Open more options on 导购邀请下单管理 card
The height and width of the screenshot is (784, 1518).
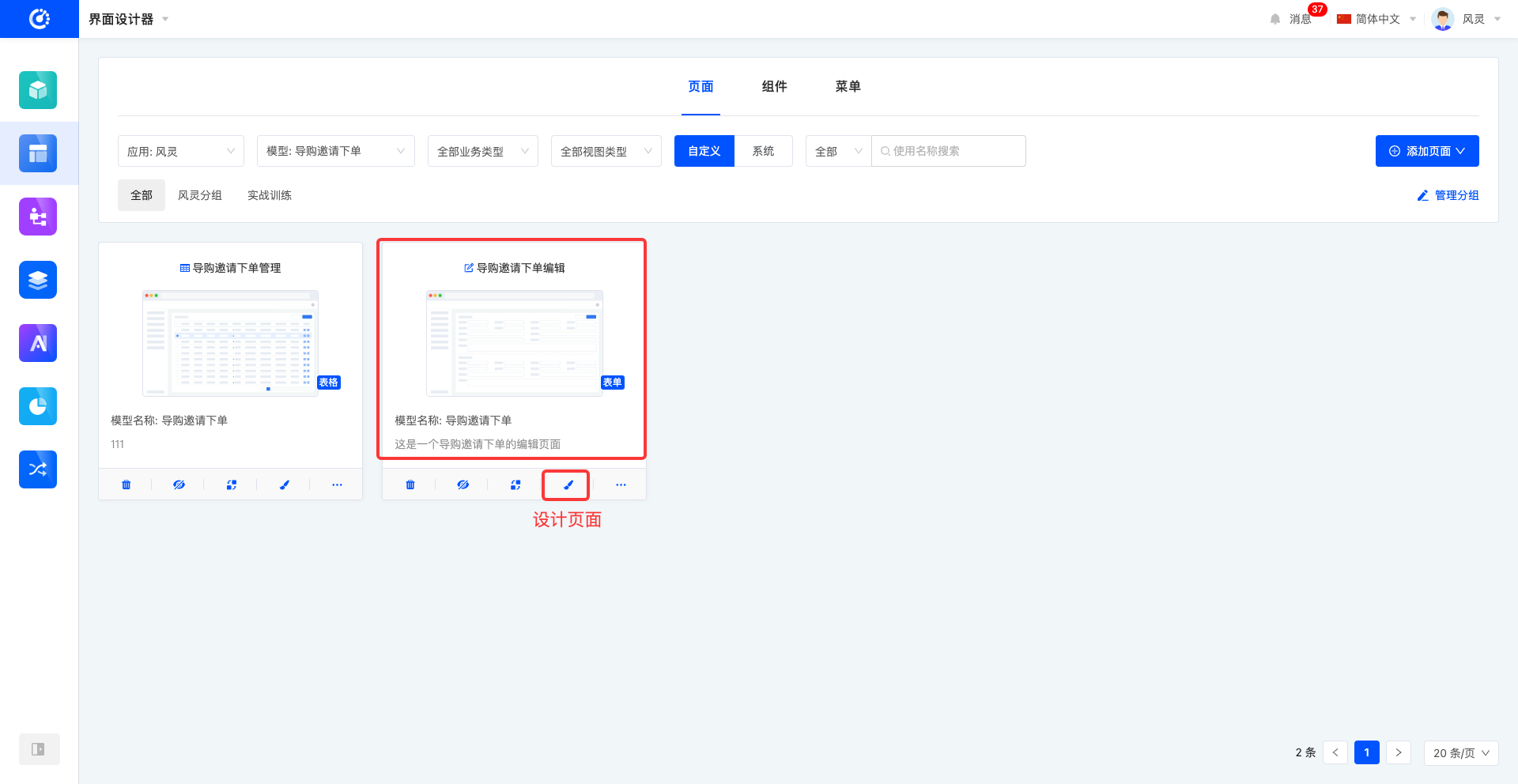(x=337, y=484)
